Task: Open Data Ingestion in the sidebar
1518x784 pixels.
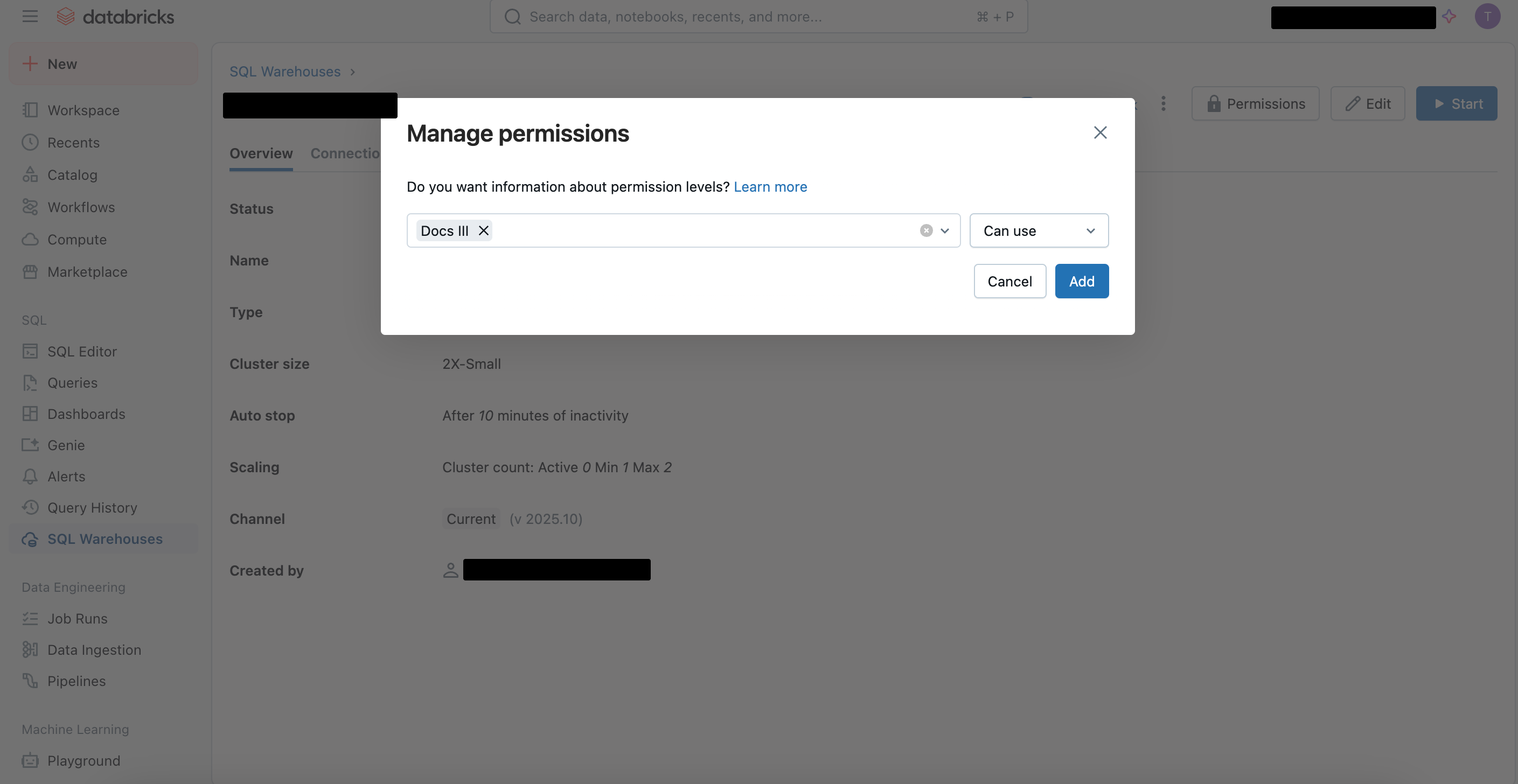Action: [103, 650]
